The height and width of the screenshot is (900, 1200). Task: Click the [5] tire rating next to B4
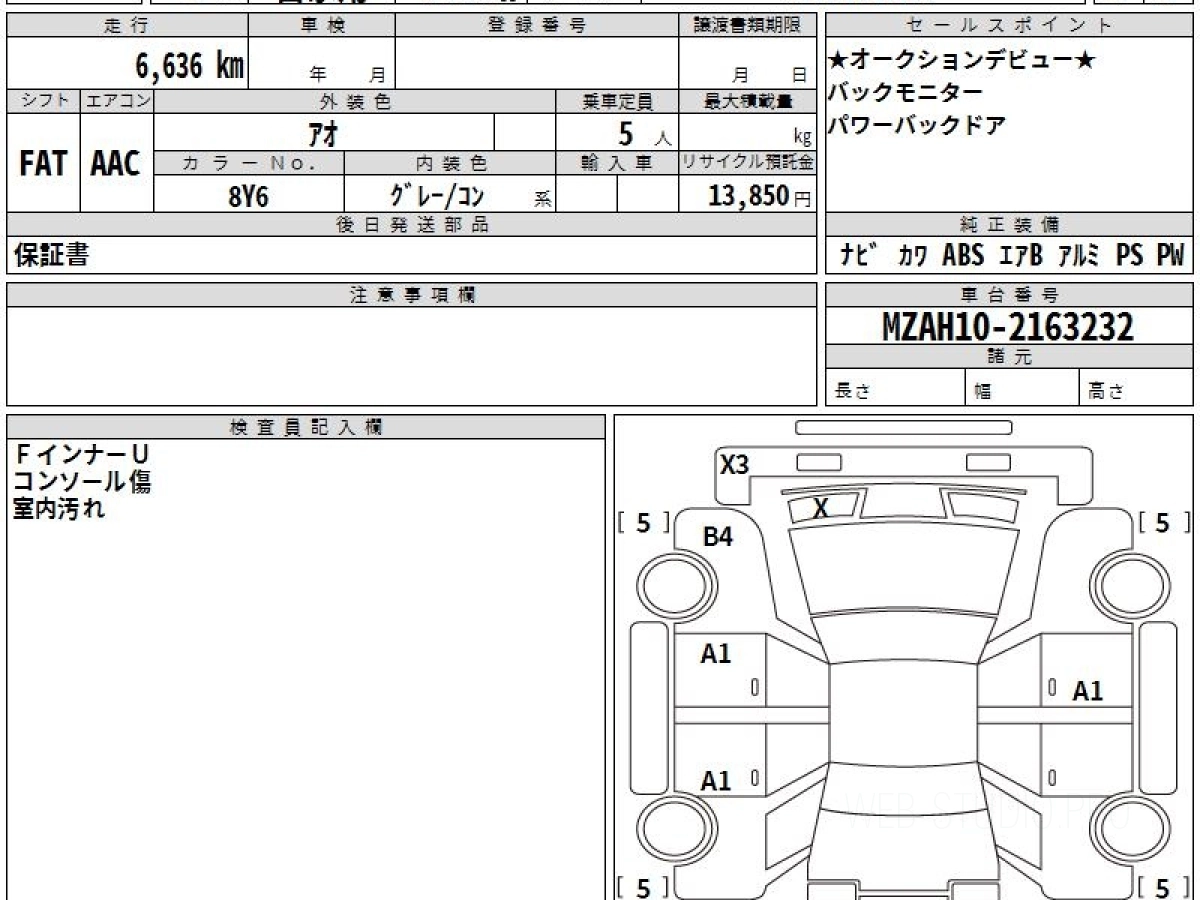pyautogui.click(x=643, y=522)
